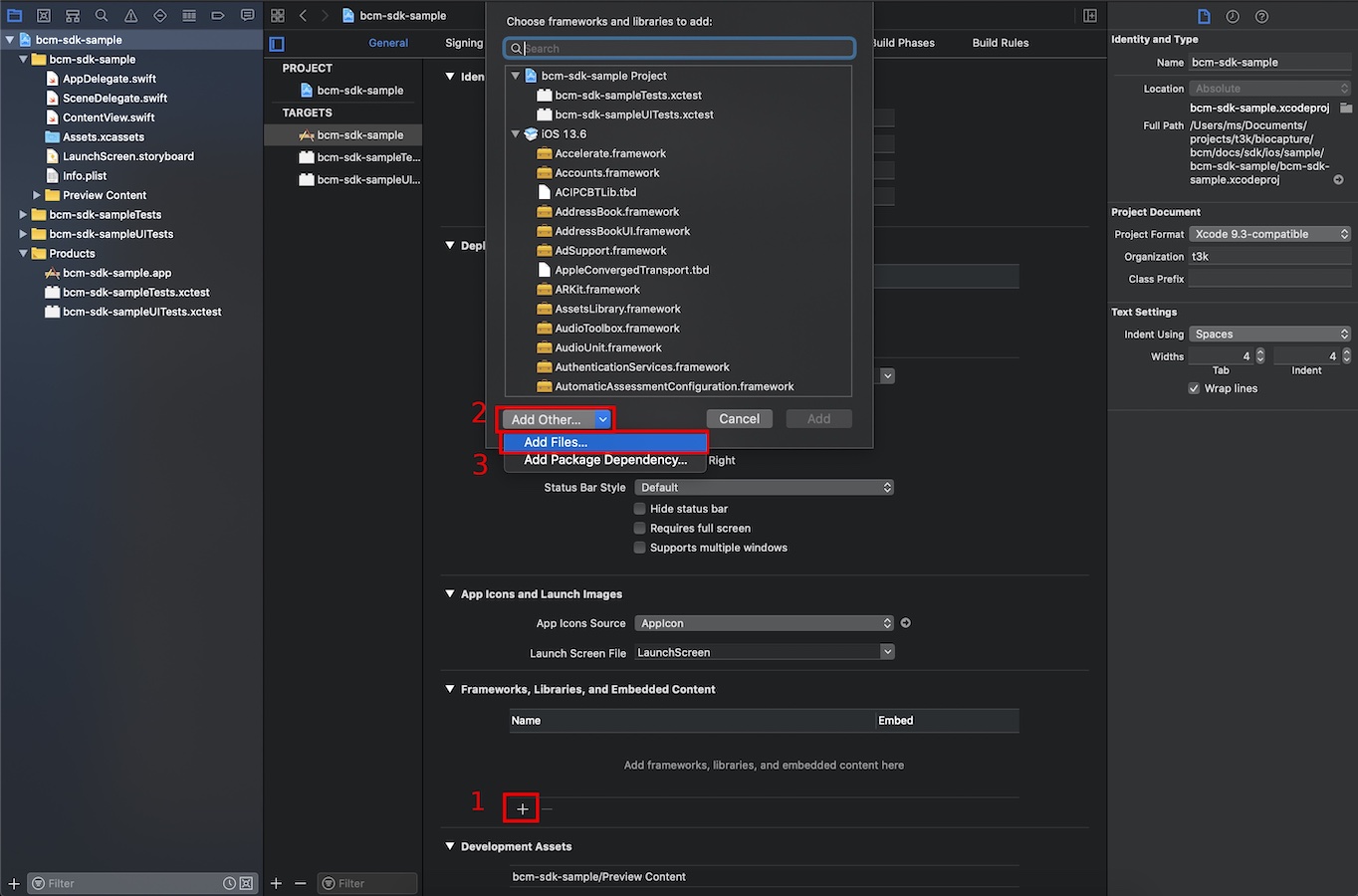This screenshot has height=896, width=1358.
Task: Open the Project Format dropdown
Action: tap(1269, 234)
